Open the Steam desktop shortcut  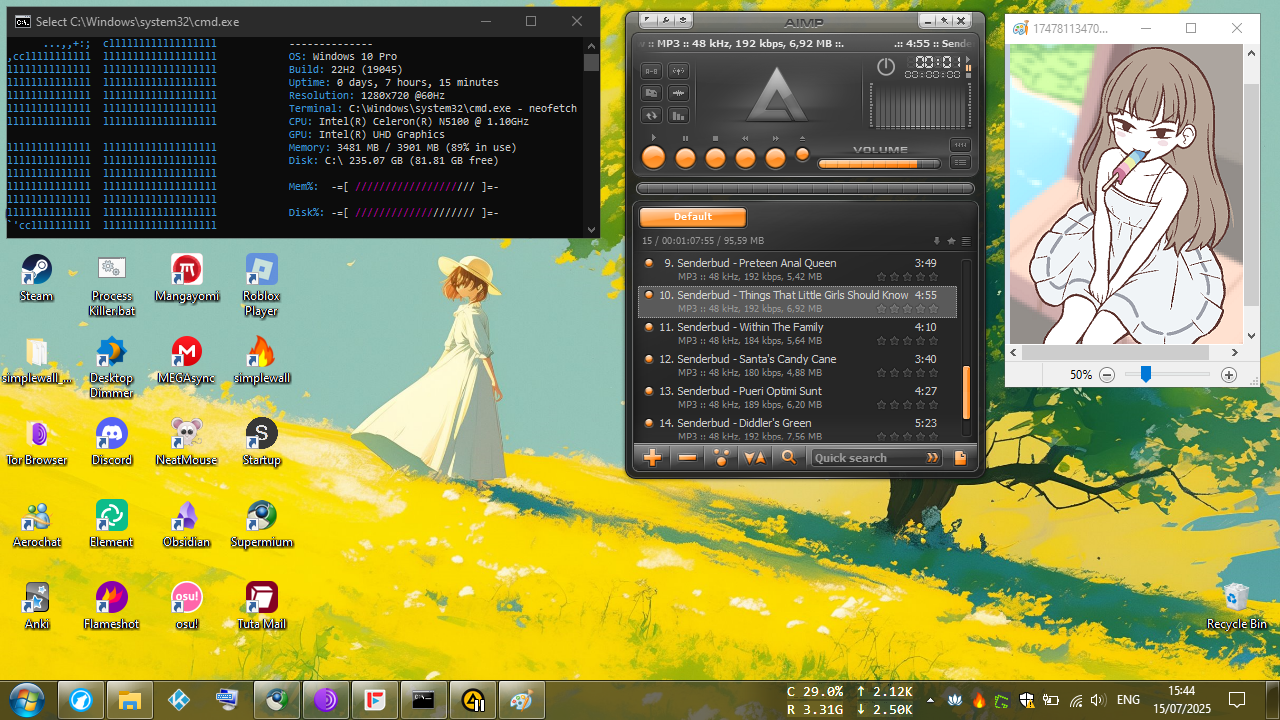tap(36, 277)
